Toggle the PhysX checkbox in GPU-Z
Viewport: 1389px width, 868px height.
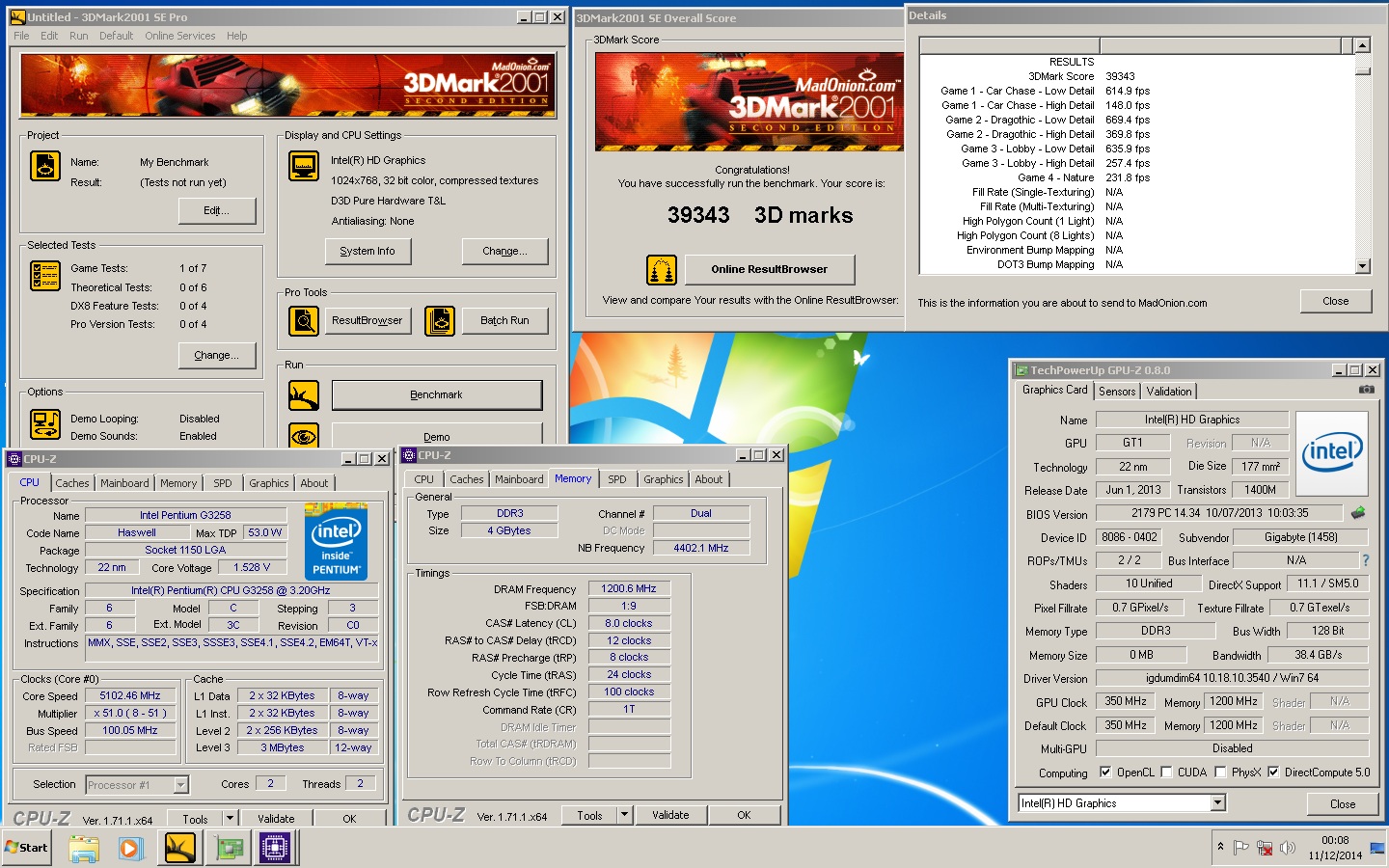pos(1220,773)
